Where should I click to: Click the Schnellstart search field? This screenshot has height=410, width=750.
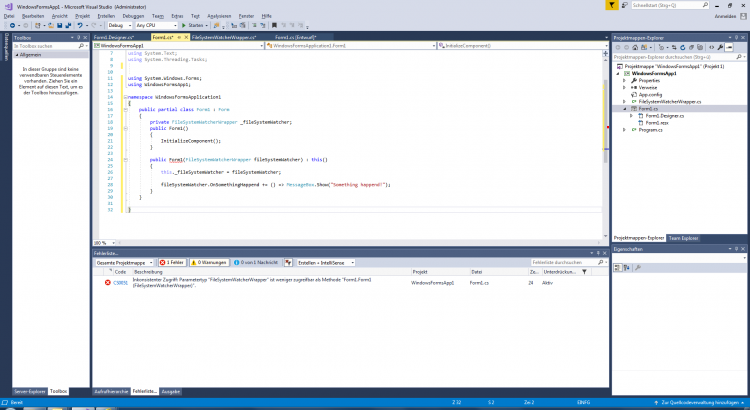tap(670, 5)
